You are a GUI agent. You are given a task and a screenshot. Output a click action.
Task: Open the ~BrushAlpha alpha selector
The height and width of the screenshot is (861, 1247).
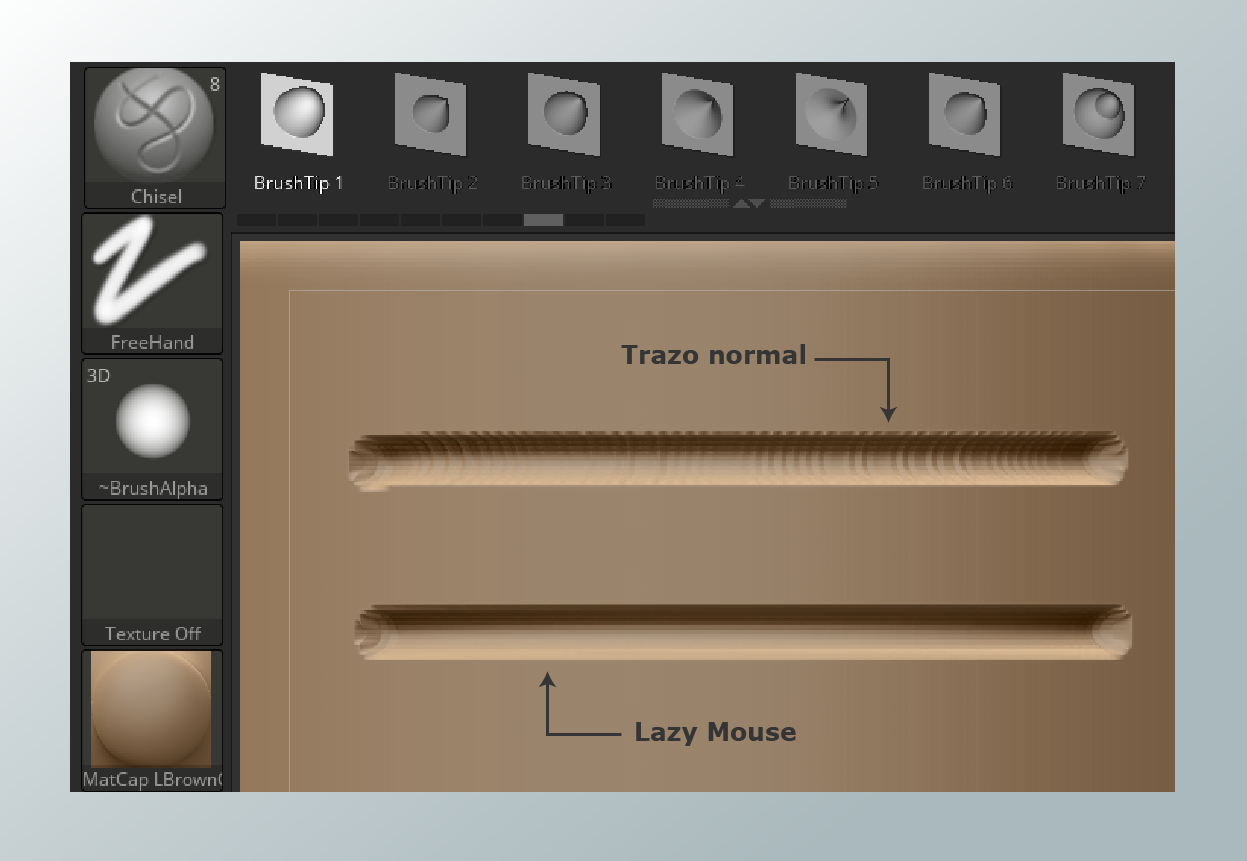[152, 420]
